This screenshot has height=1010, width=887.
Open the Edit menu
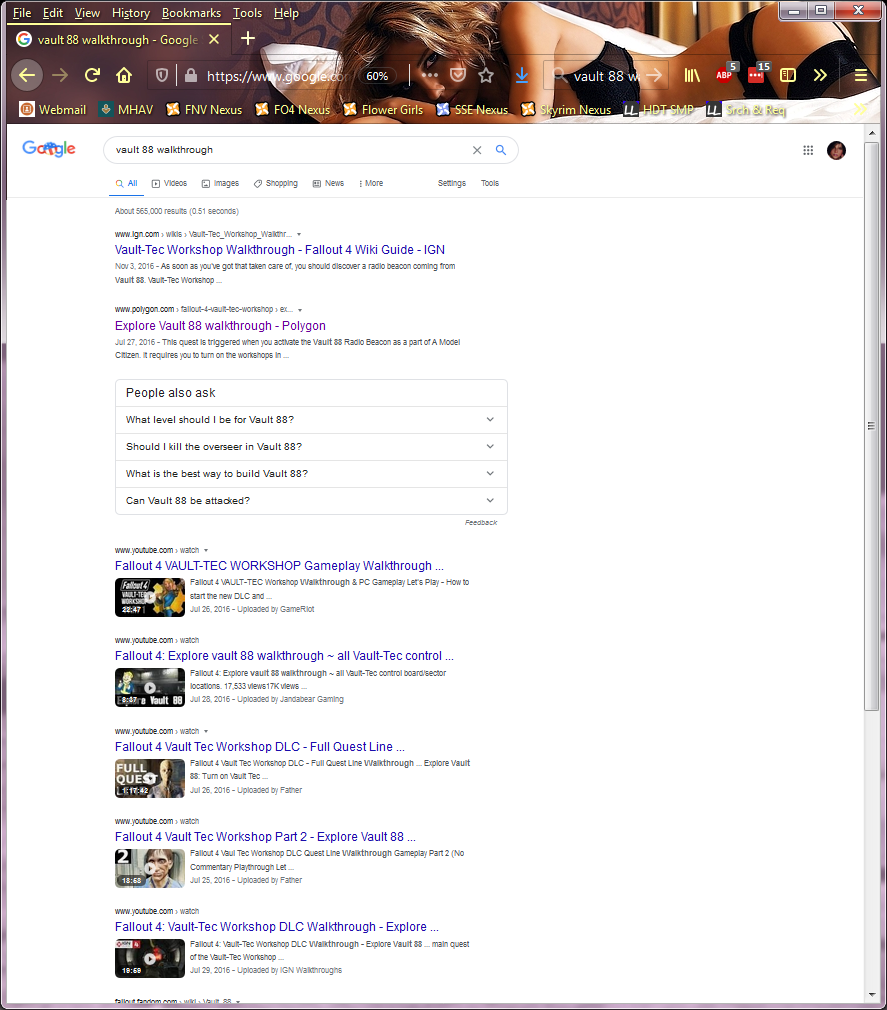pos(53,13)
